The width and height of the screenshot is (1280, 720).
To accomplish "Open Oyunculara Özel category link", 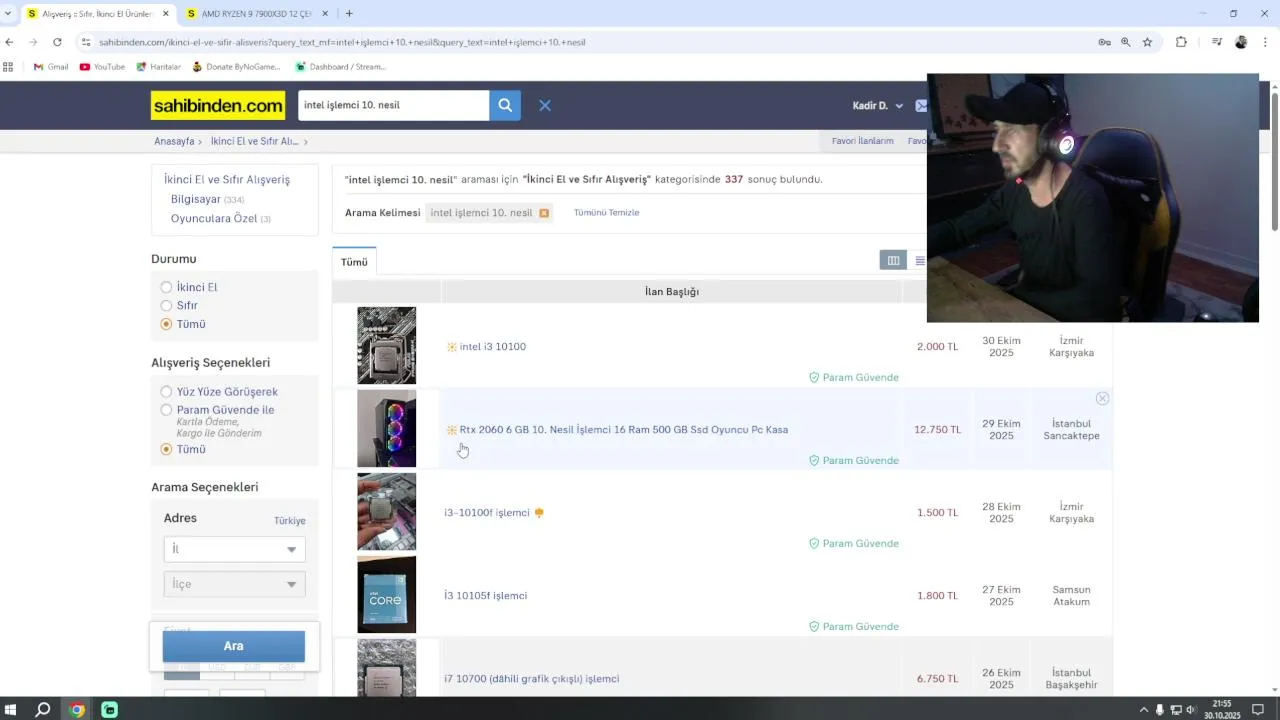I will 214,218.
